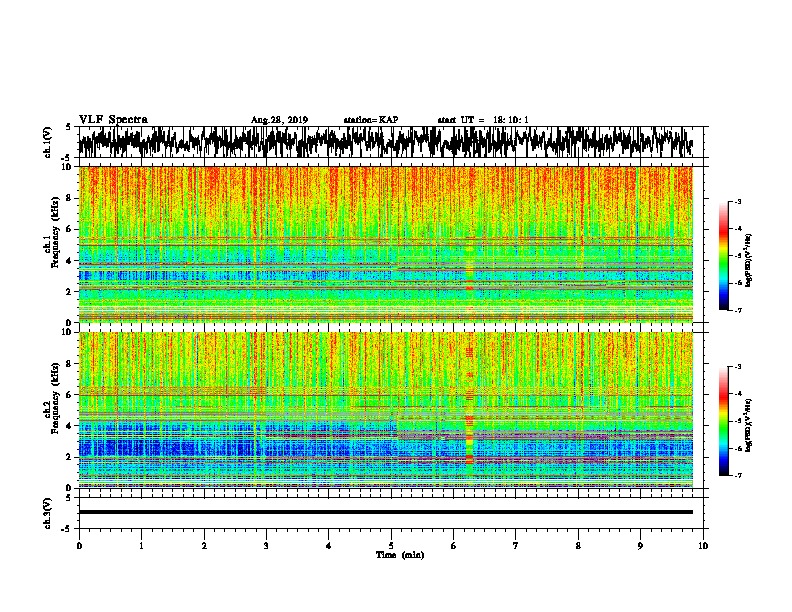The image size is (792, 612).
Task: Click time axis tick label "10"
Action: pyautogui.click(x=703, y=546)
